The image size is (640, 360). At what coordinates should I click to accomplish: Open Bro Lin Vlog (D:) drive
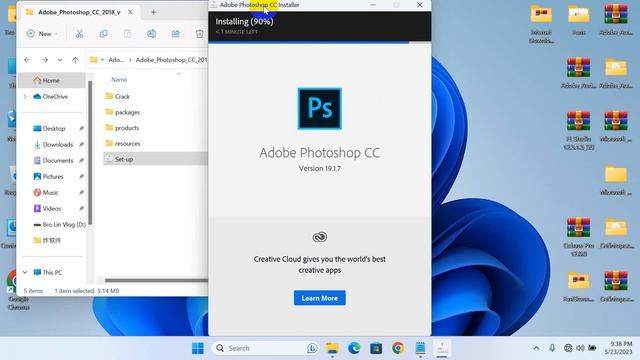64,224
